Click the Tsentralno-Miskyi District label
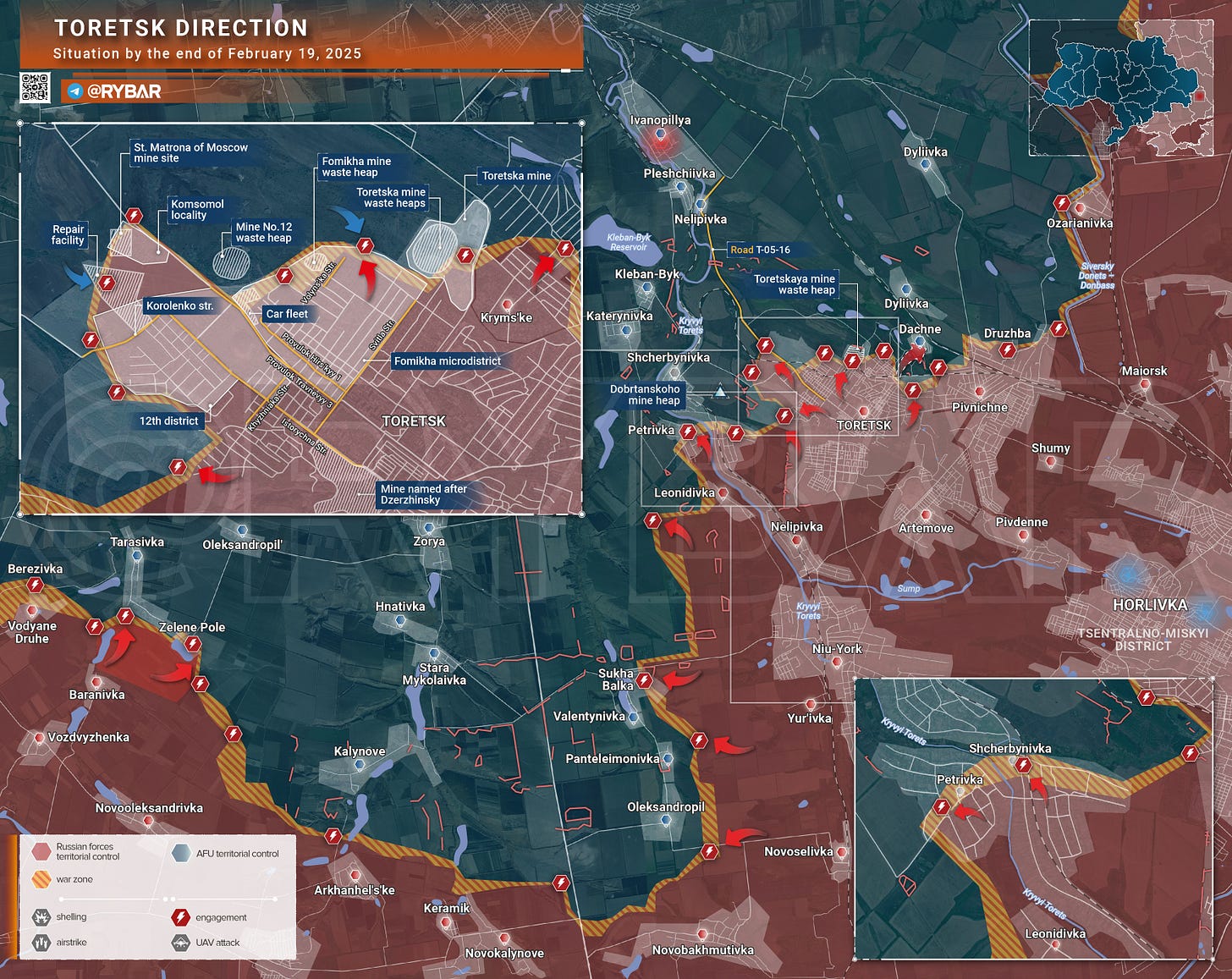The width and height of the screenshot is (1232, 979). [x=1142, y=640]
